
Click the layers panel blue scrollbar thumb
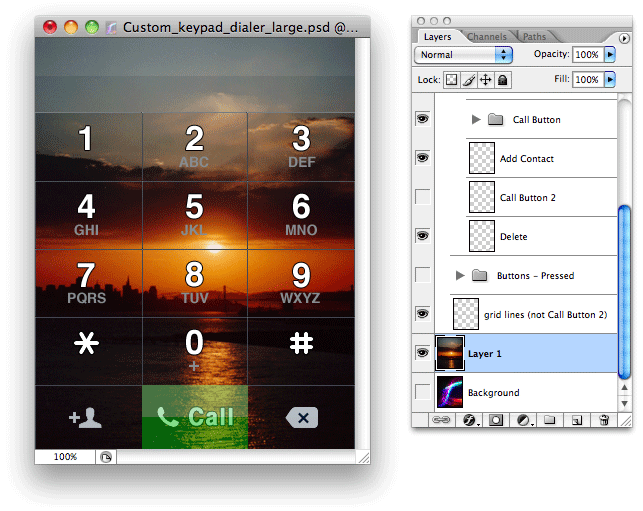point(624,292)
